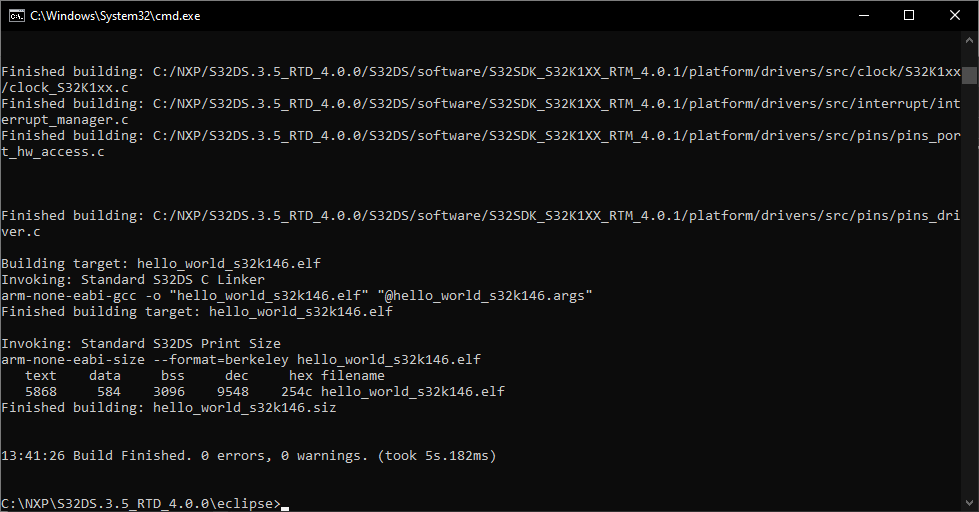Click the 'Finished building: hello_world_s32k146.siz' line
The image size is (979, 512).
coord(169,407)
